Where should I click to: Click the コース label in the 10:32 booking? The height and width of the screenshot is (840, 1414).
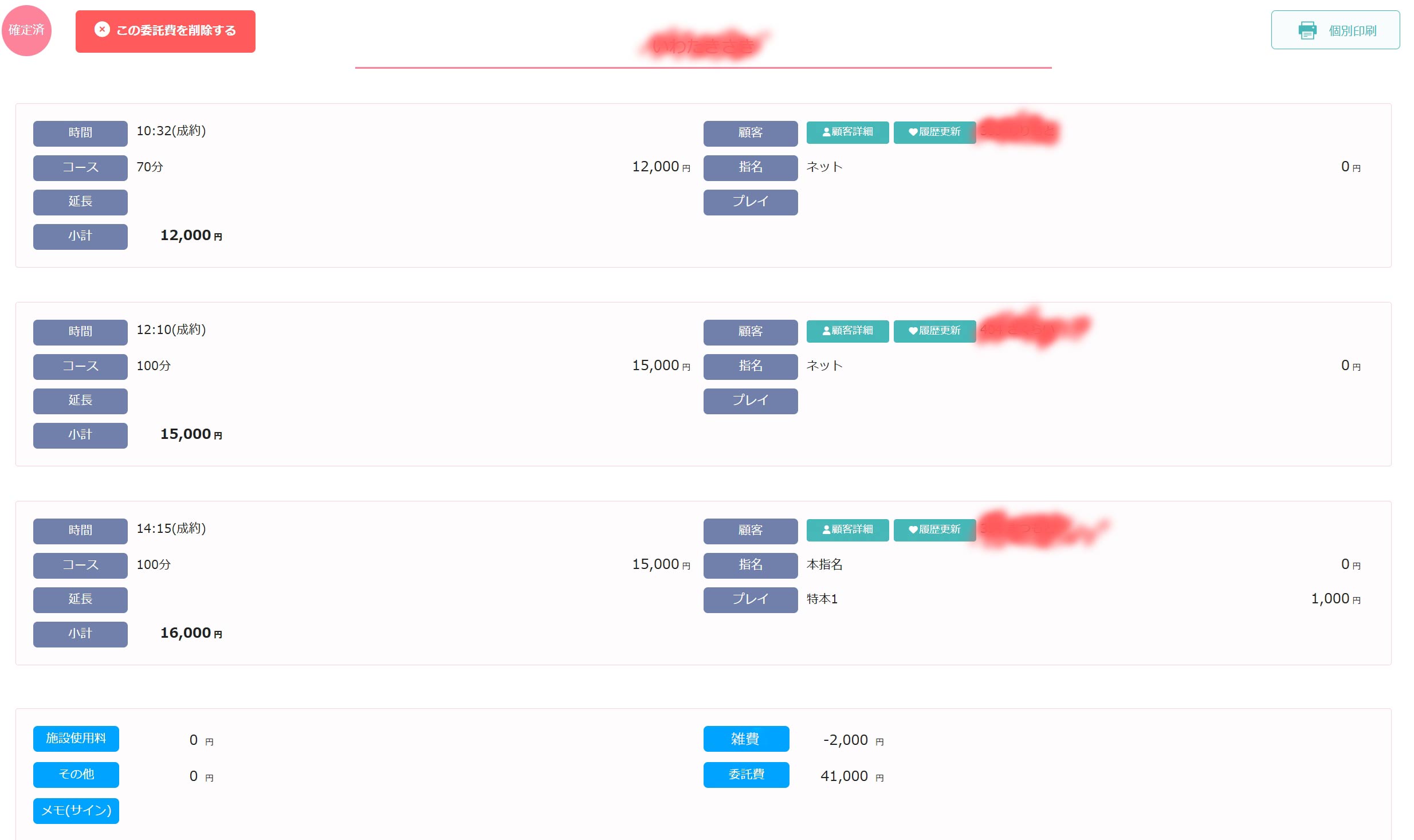click(x=80, y=168)
